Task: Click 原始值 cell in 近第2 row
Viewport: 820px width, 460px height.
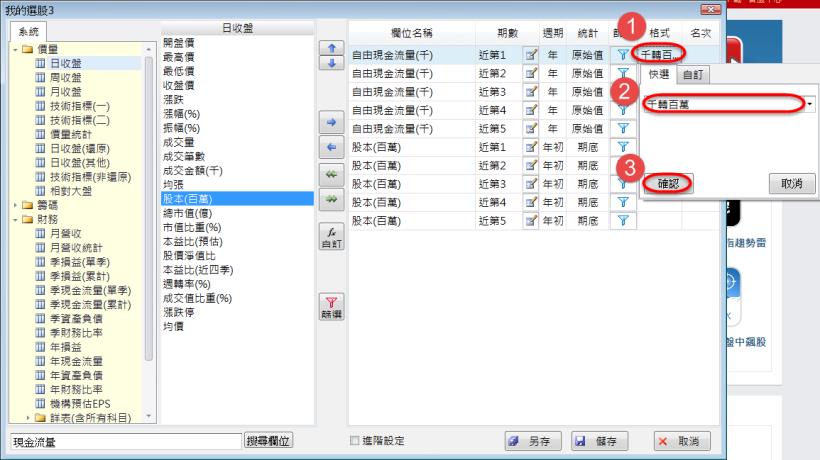Action: (x=587, y=73)
